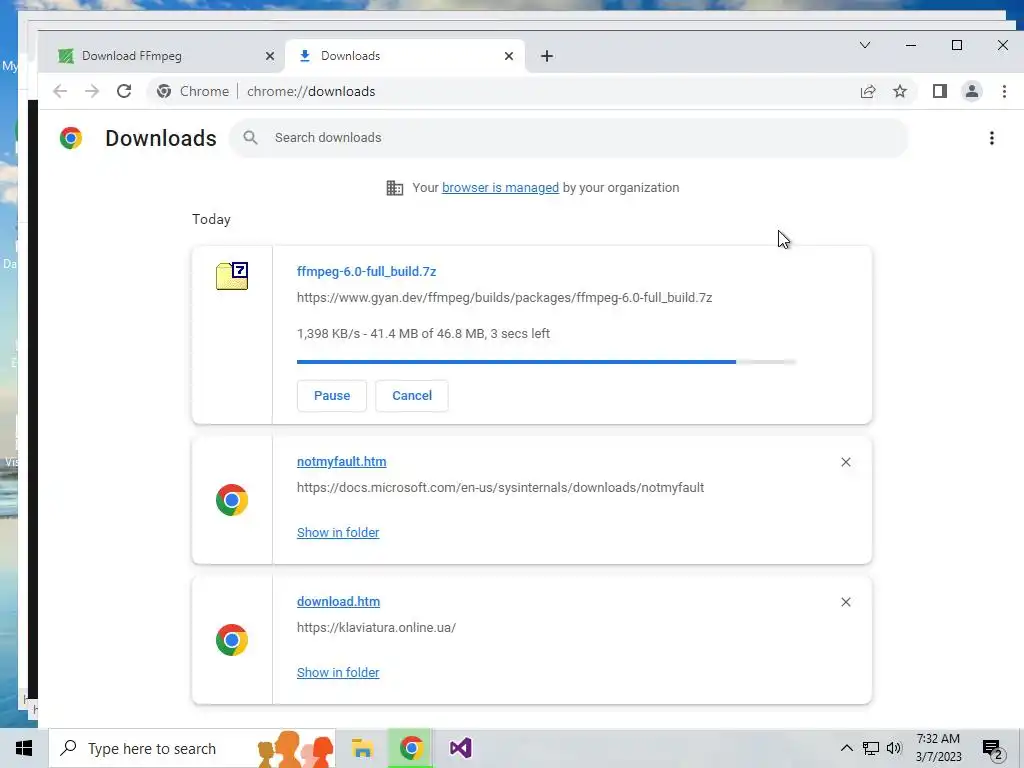Viewport: 1024px width, 768px height.
Task: Open the Downloads page more actions menu
Action: (x=991, y=138)
